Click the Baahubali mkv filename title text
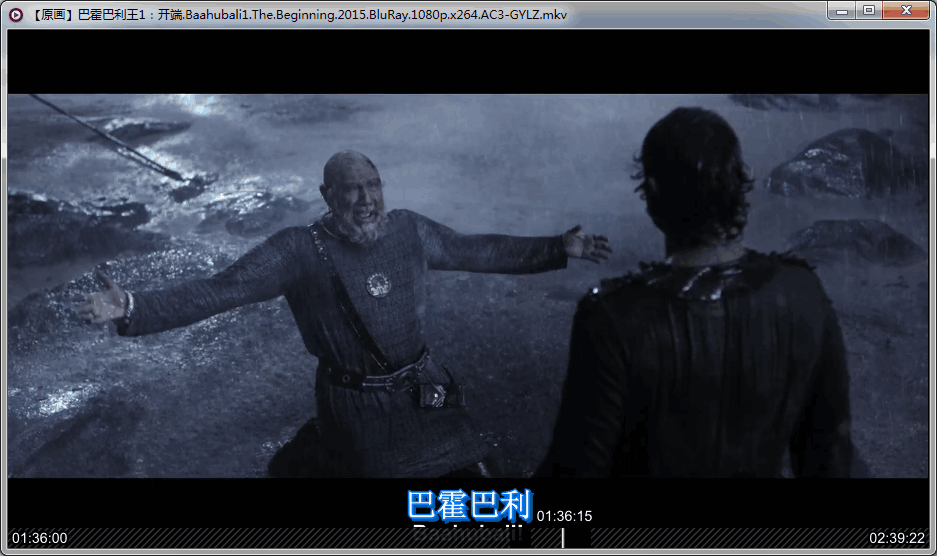The height and width of the screenshot is (556, 937). (300, 13)
